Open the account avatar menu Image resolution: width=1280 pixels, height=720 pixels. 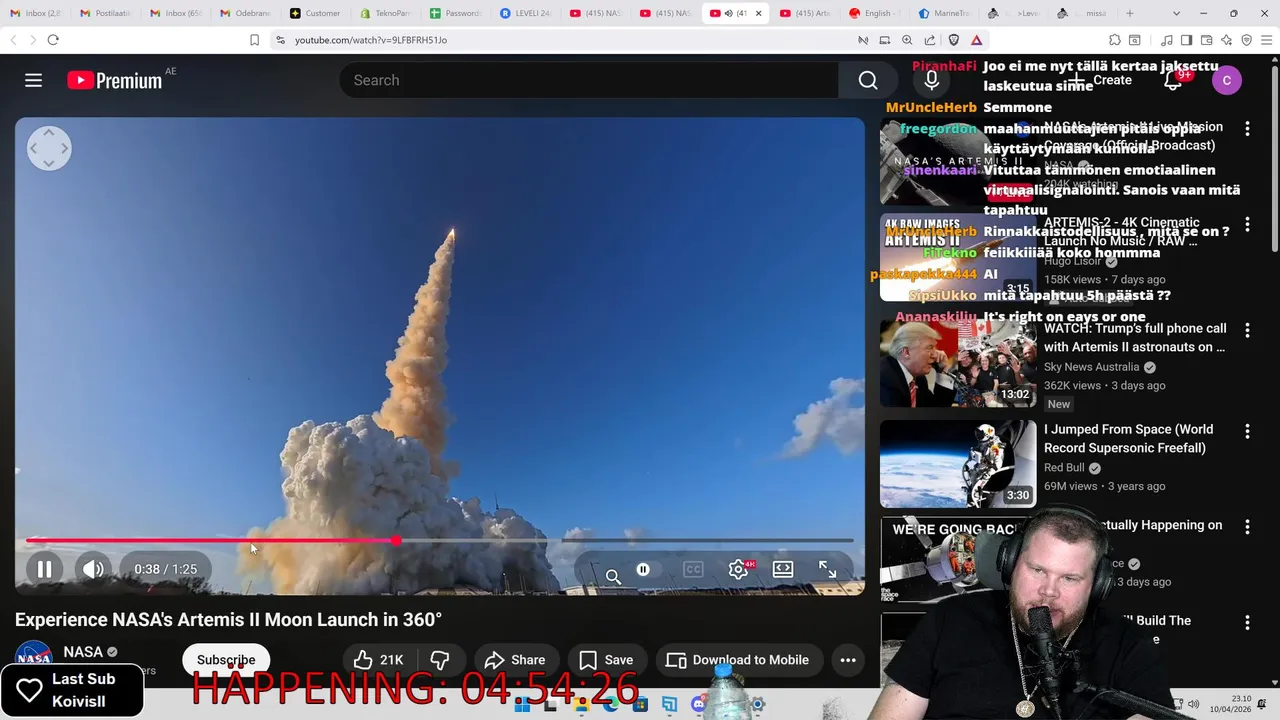click(x=1227, y=80)
